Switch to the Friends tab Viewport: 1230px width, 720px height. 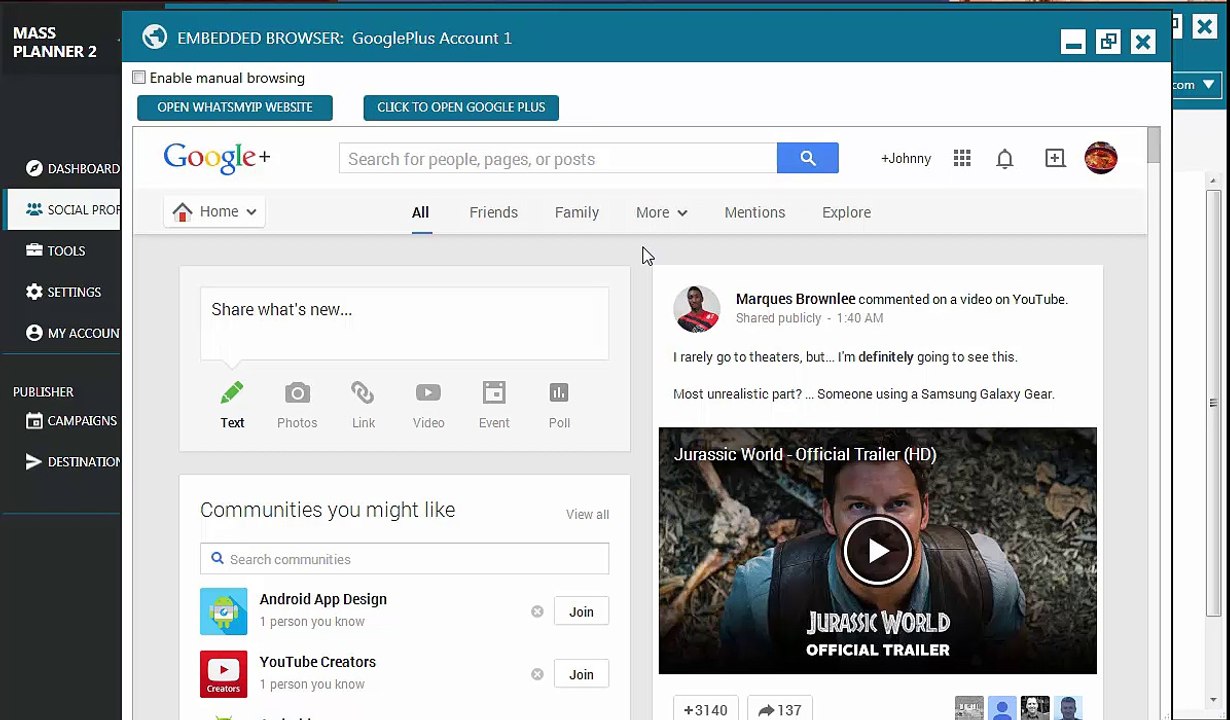tap(493, 212)
